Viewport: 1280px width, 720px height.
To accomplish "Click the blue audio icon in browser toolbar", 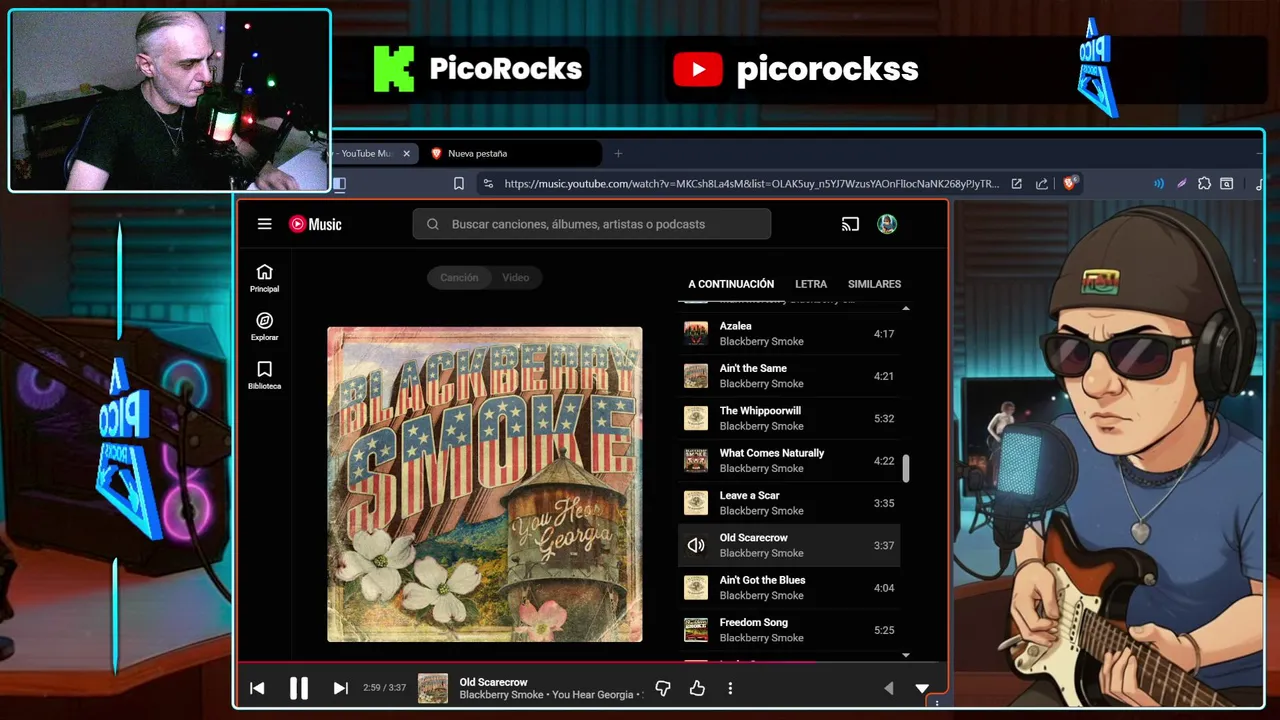I will click(1159, 184).
